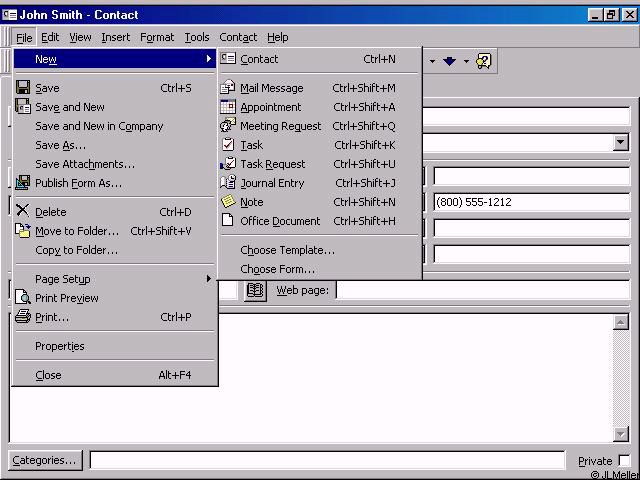
Task: Click the yellow Note icon
Action: [228, 201]
